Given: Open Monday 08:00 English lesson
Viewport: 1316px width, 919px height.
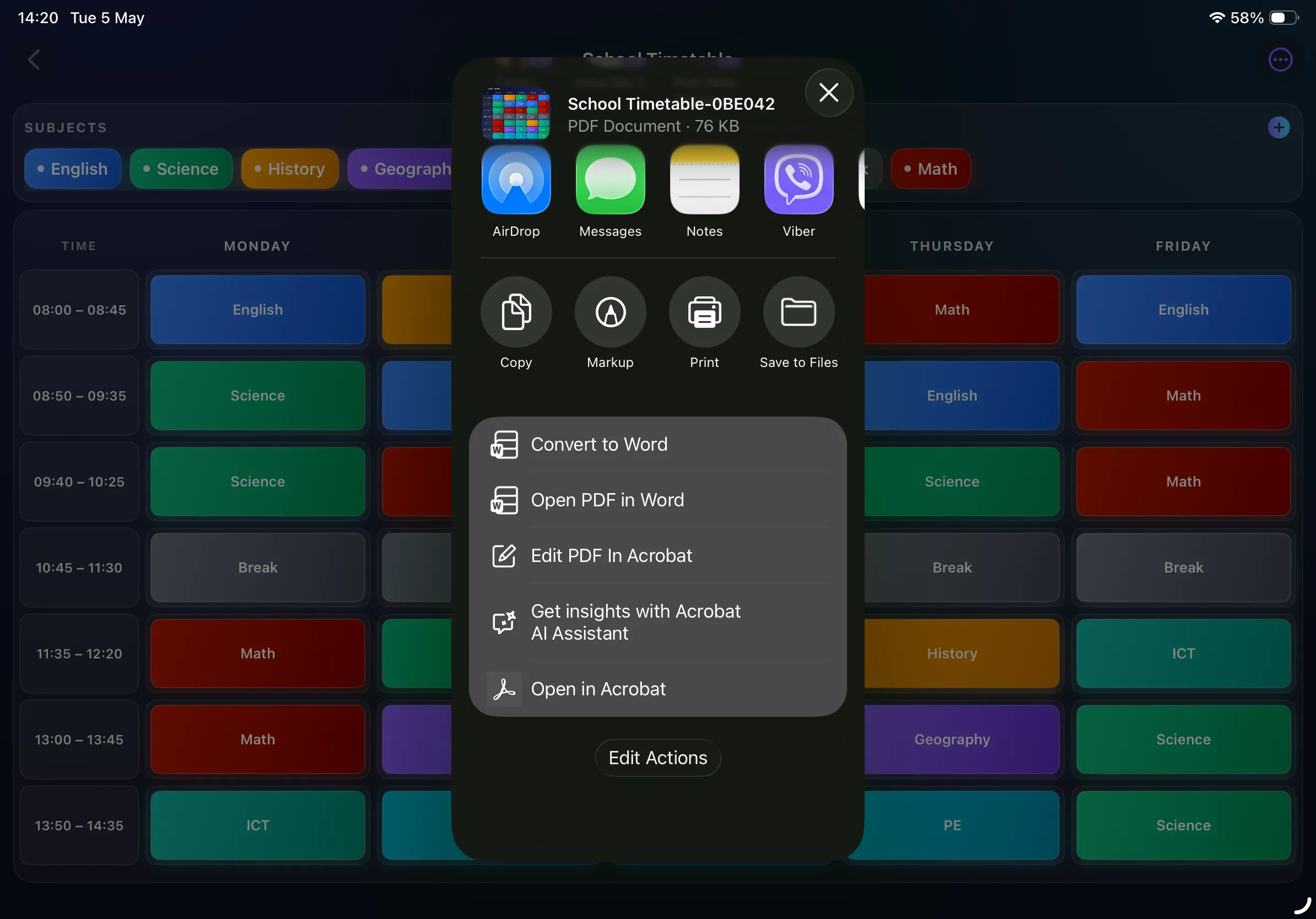Looking at the screenshot, I should [258, 310].
